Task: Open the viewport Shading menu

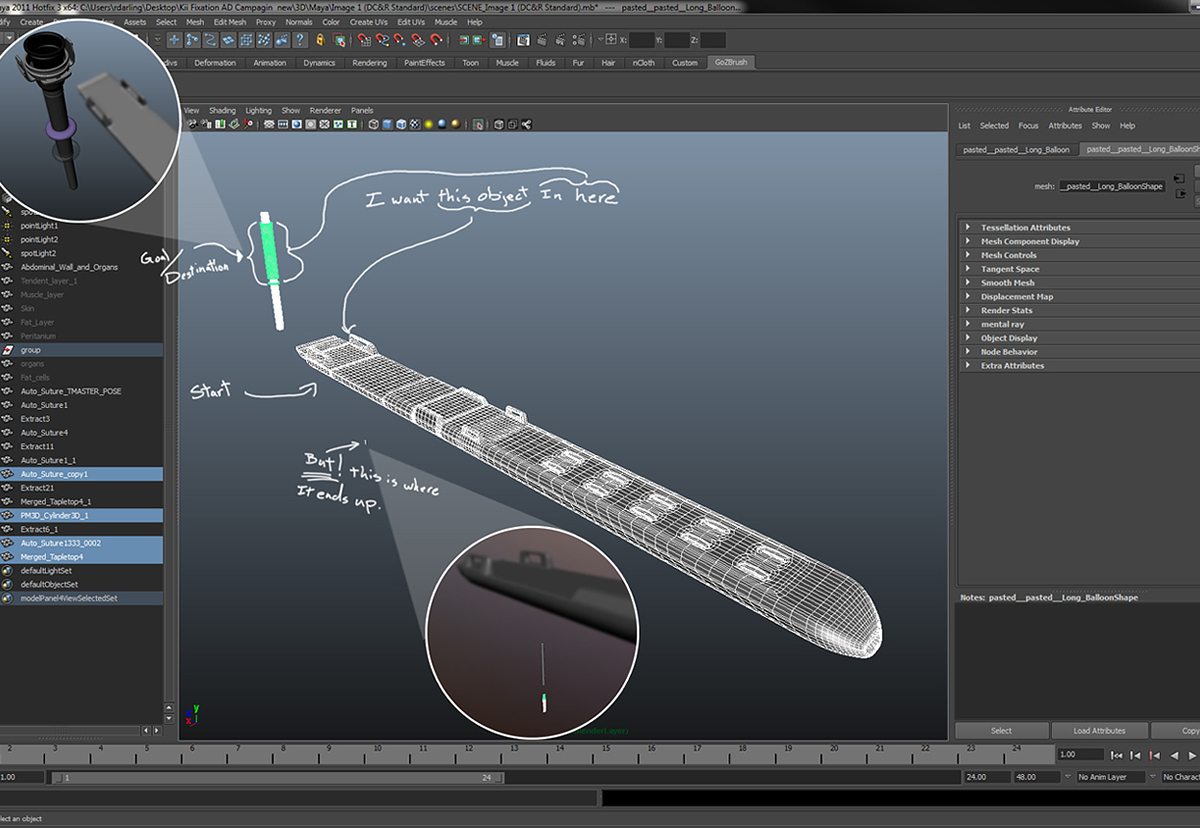Action: tap(222, 111)
